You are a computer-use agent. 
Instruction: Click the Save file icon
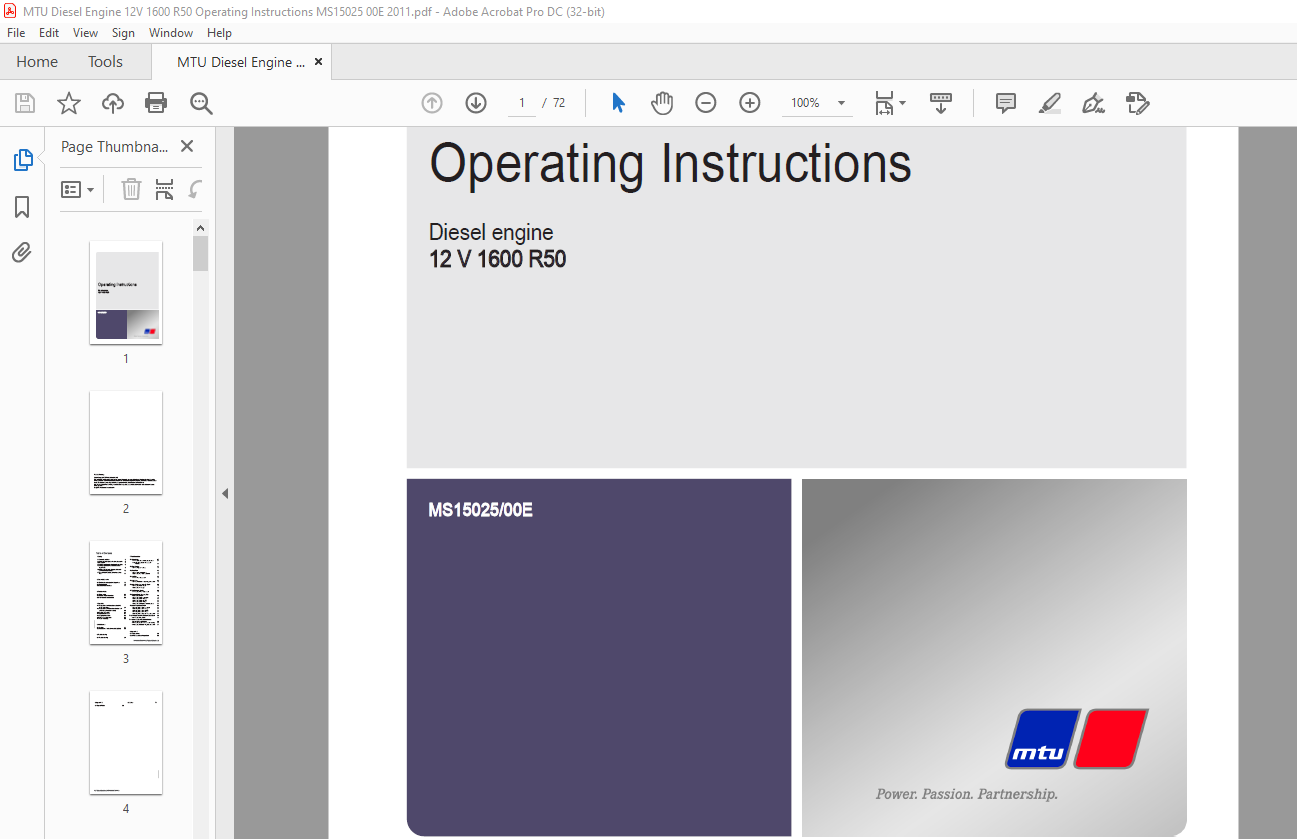(x=25, y=103)
